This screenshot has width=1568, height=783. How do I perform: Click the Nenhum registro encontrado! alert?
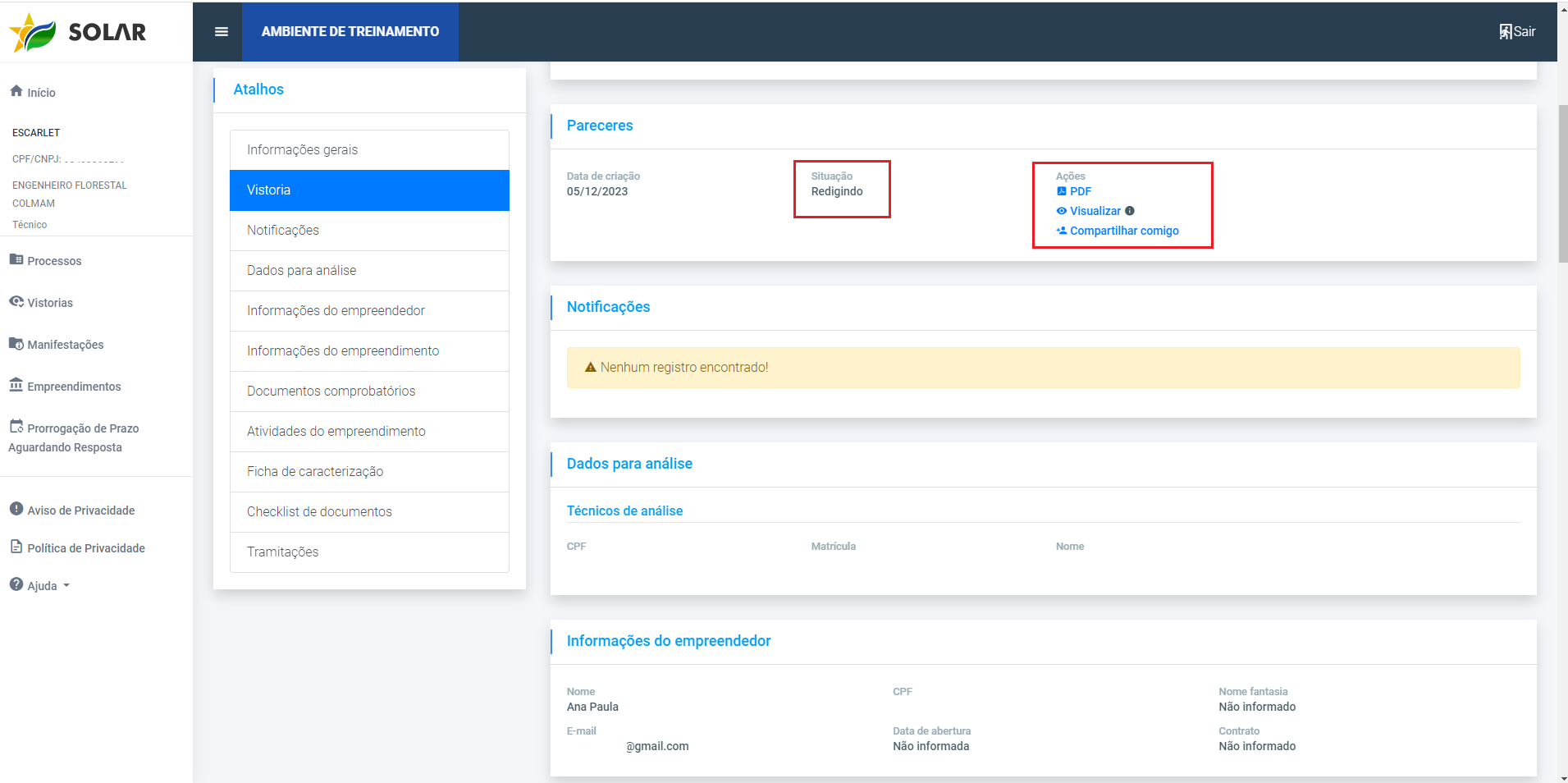point(1043,368)
